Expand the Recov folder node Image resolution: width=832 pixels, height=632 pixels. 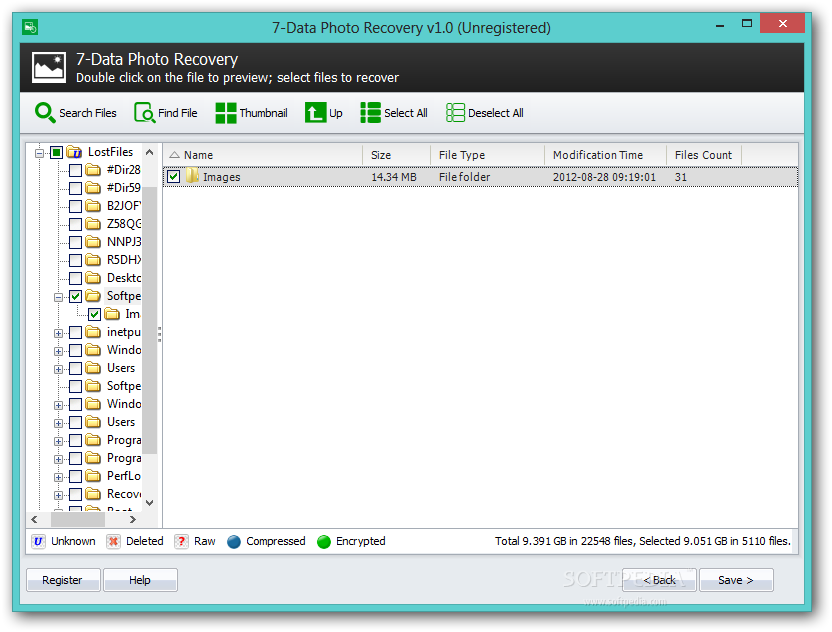(58, 495)
